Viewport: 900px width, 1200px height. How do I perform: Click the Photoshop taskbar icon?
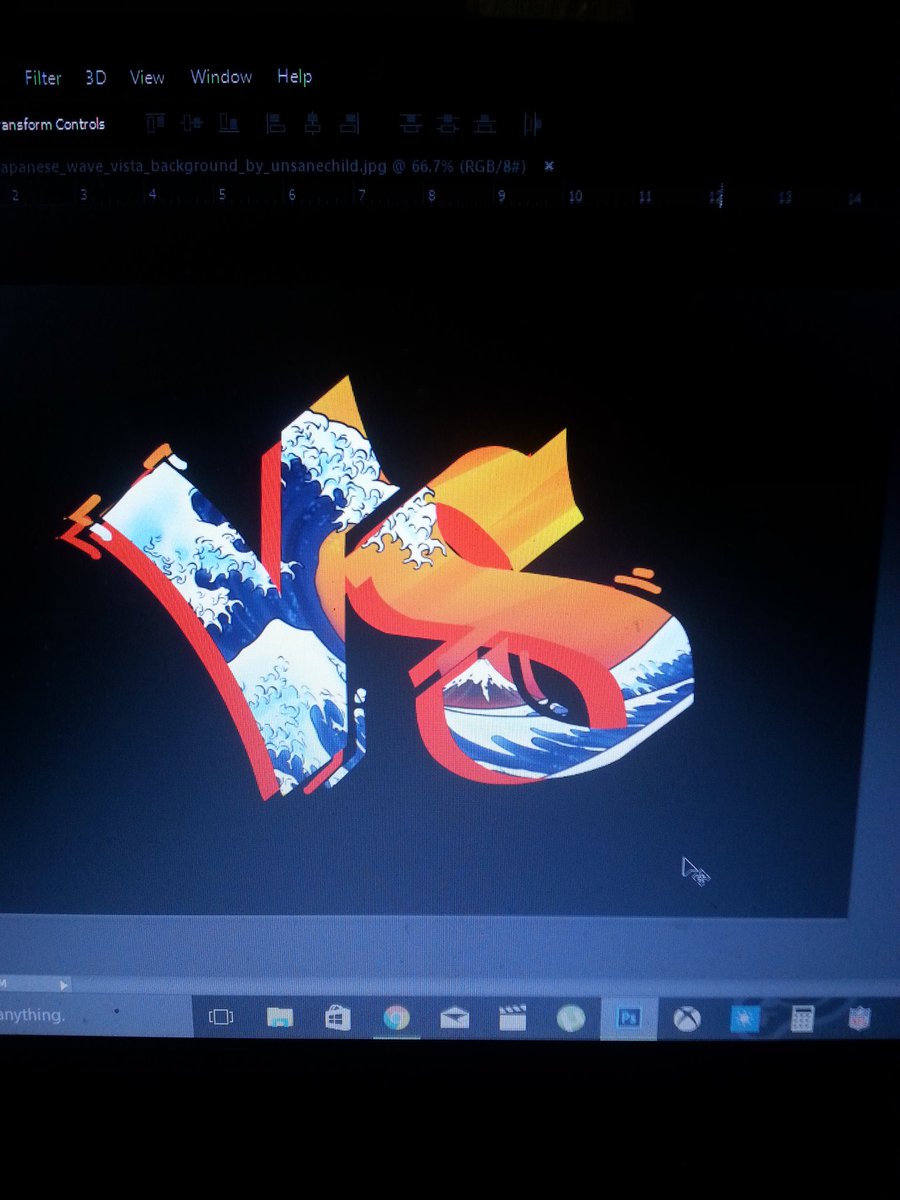(629, 1018)
